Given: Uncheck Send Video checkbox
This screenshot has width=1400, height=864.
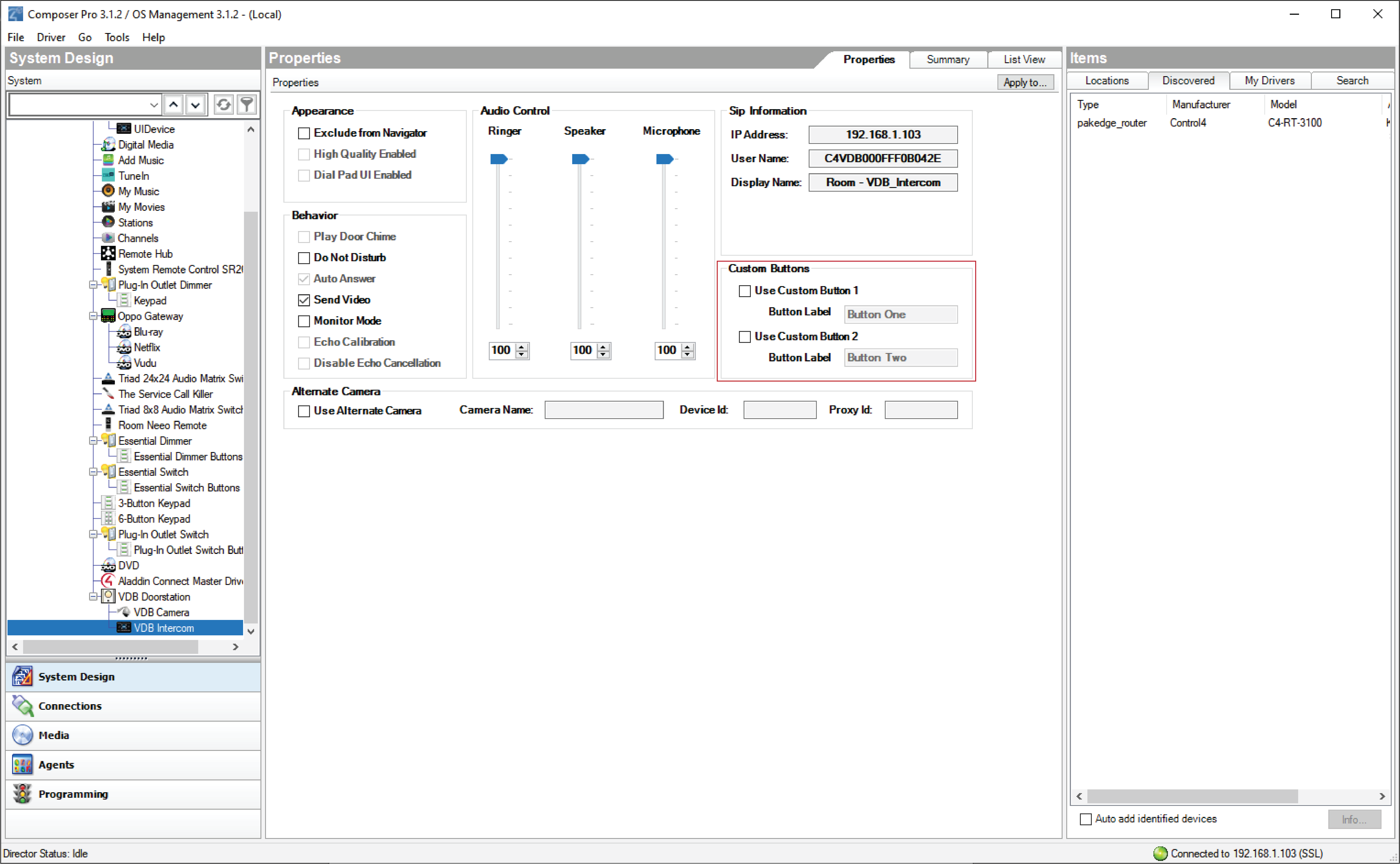Looking at the screenshot, I should coord(304,300).
